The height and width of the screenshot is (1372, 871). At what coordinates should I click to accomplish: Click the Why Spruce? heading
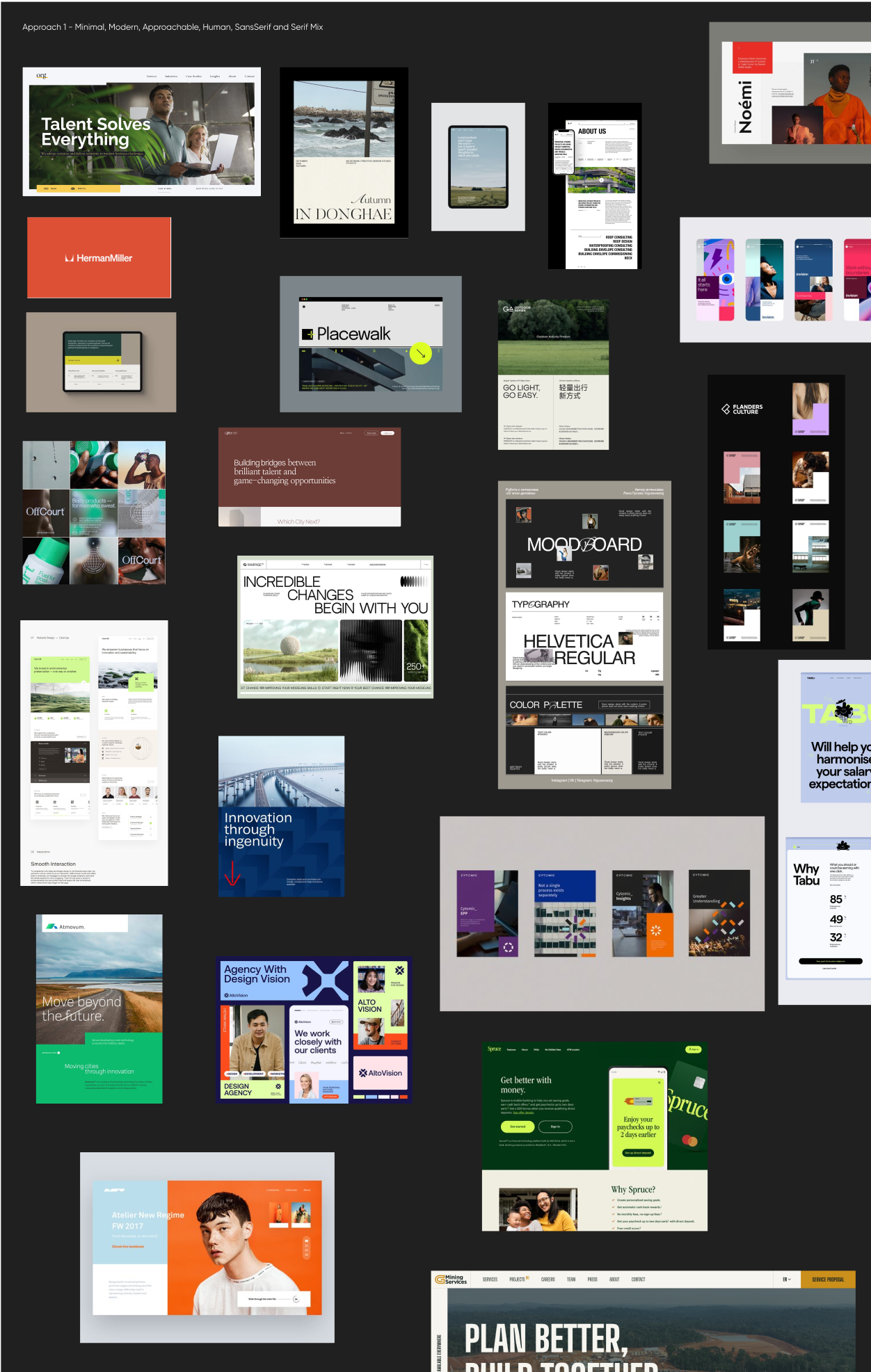(633, 1189)
